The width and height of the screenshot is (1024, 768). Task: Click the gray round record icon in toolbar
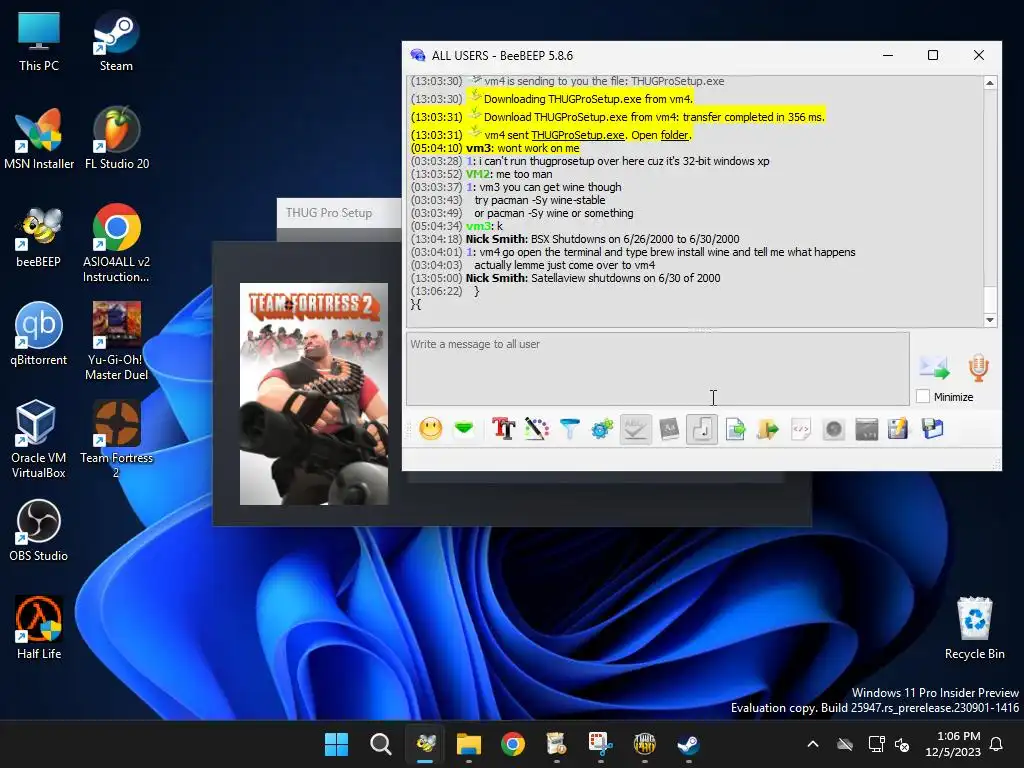pyautogui.click(x=834, y=429)
